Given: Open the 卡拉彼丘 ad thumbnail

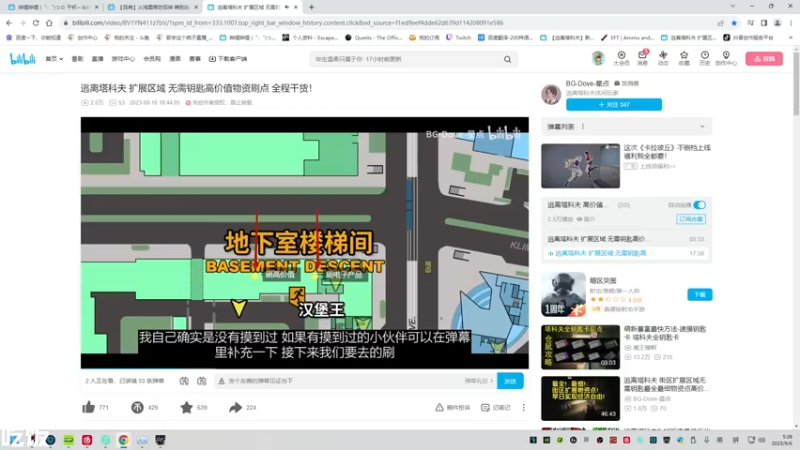Looking at the screenshot, I should (581, 166).
